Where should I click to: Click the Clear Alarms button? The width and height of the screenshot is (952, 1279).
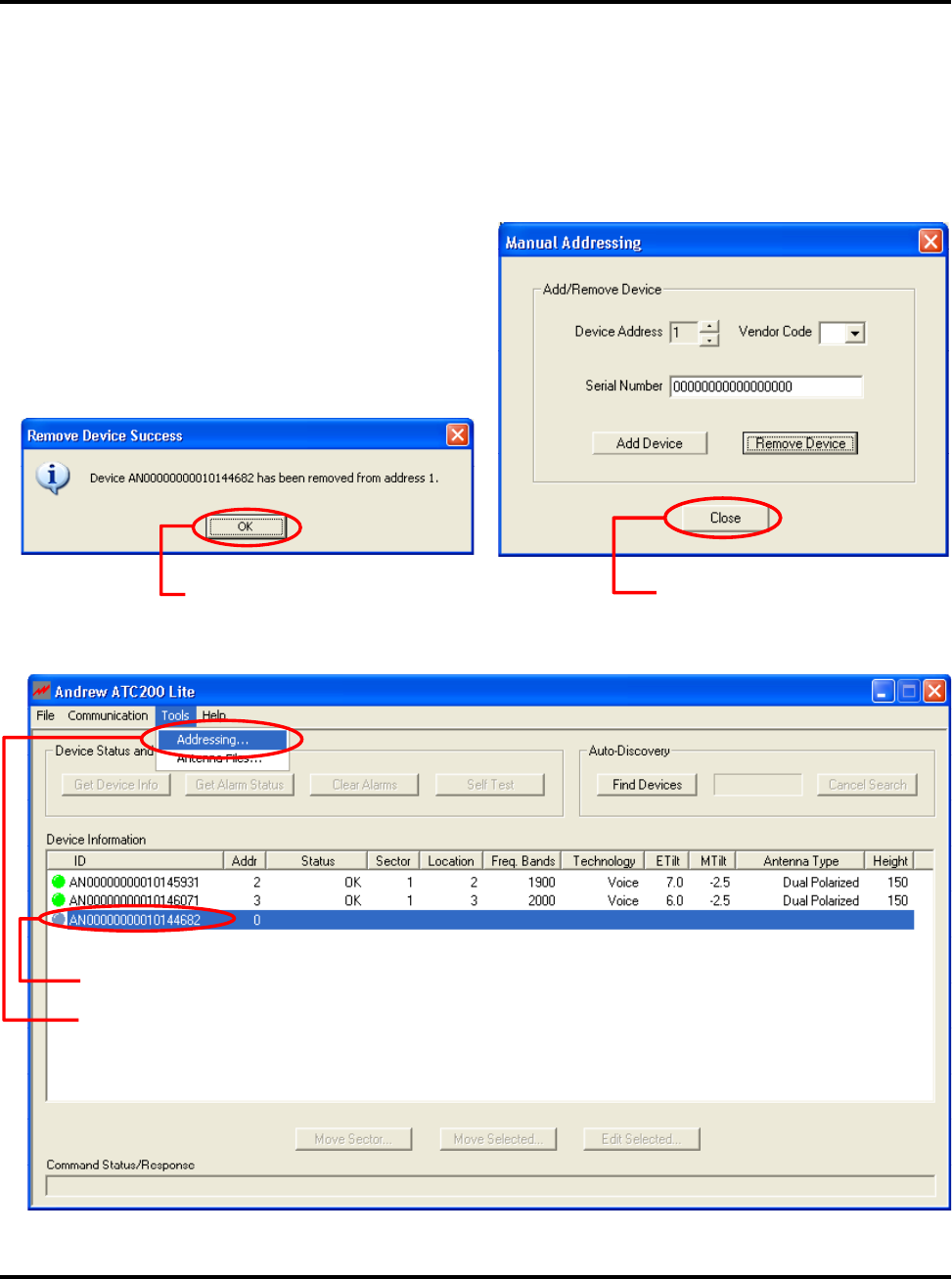click(x=364, y=785)
